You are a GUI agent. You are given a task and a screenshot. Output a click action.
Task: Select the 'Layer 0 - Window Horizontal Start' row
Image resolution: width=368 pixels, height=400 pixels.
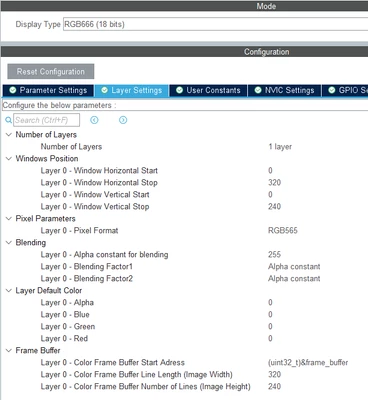(x=99, y=171)
